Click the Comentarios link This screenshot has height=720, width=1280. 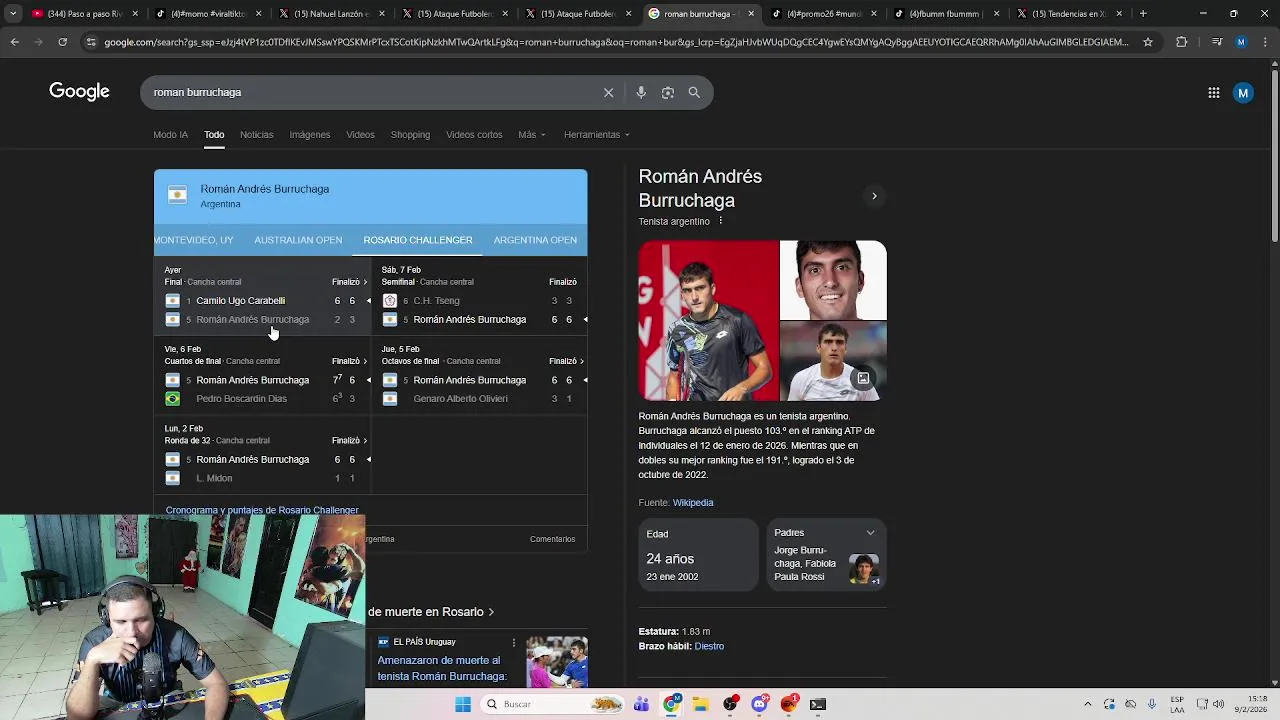pyautogui.click(x=552, y=539)
